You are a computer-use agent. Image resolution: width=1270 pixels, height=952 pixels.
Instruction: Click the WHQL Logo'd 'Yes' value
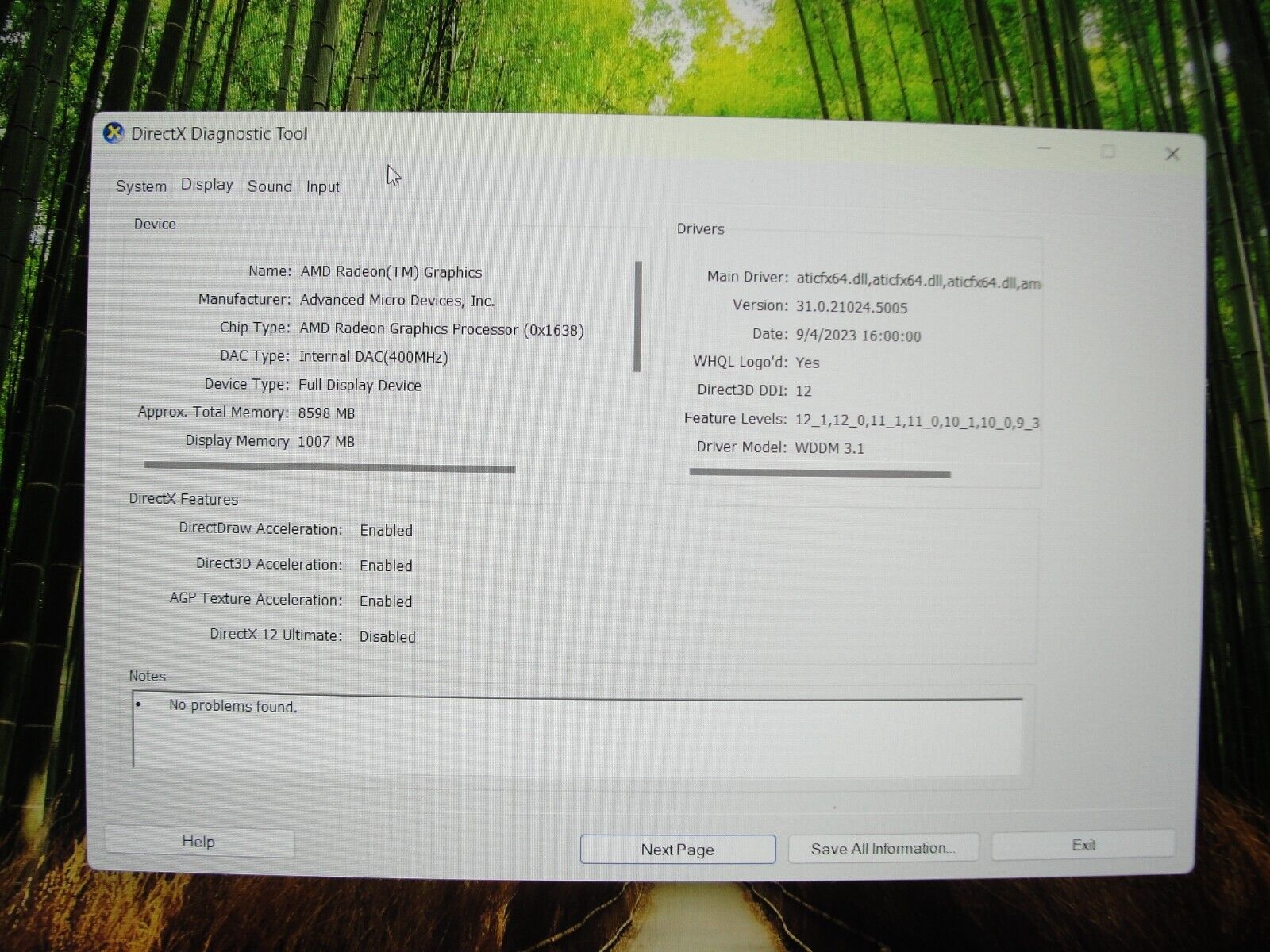(807, 363)
